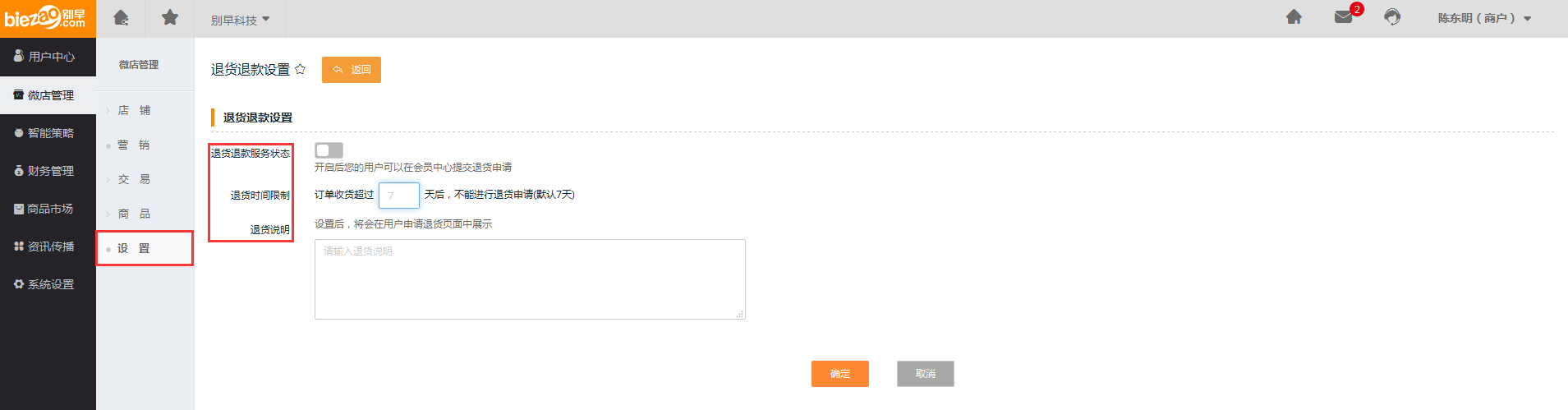Expand the 别早科技 dropdown
1568x410 pixels.
240,20
